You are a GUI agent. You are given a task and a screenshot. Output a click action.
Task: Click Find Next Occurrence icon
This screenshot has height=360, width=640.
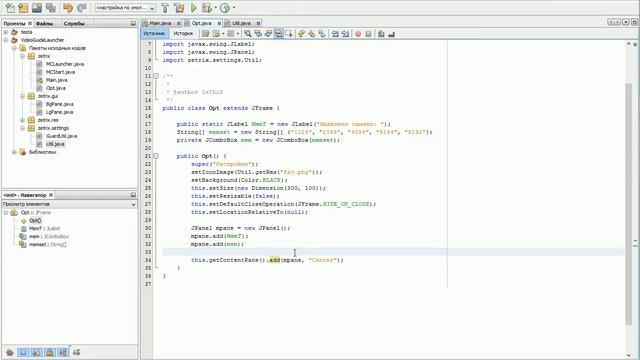point(268,34)
